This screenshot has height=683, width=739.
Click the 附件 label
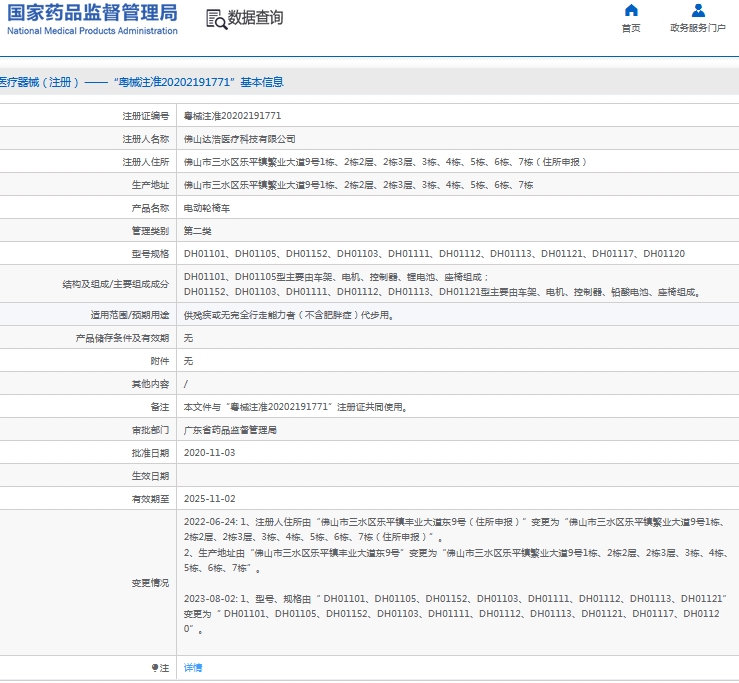160,361
